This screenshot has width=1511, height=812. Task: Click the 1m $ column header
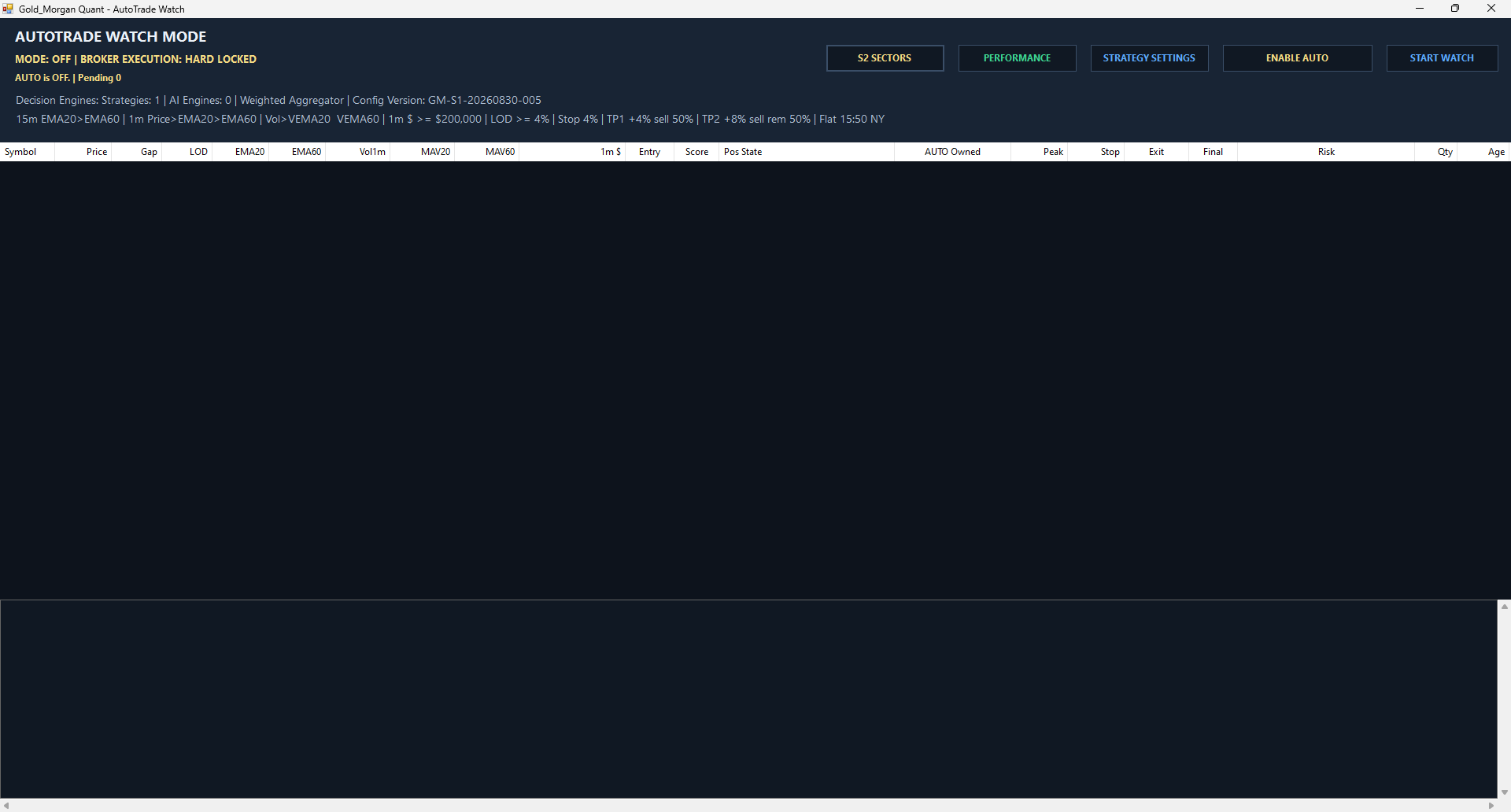pos(572,152)
